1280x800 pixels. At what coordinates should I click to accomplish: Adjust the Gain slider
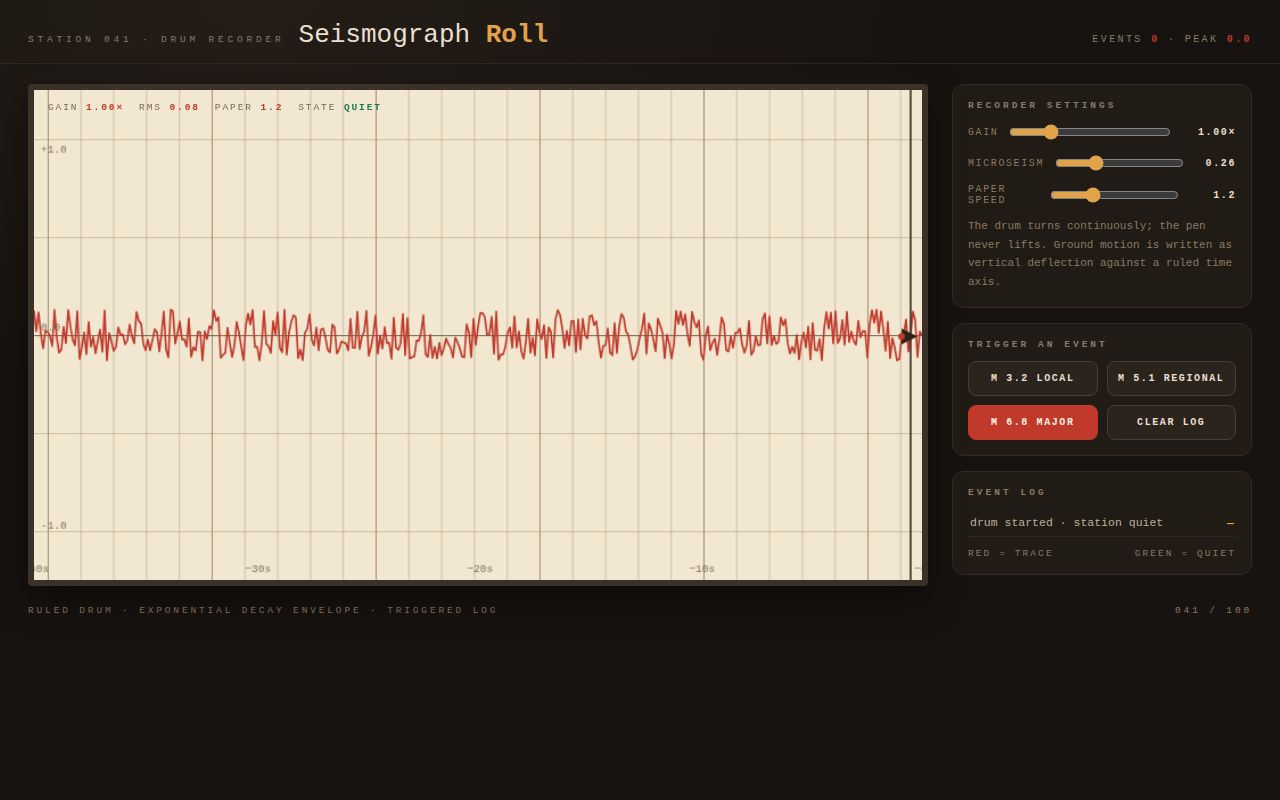[x=1089, y=132]
